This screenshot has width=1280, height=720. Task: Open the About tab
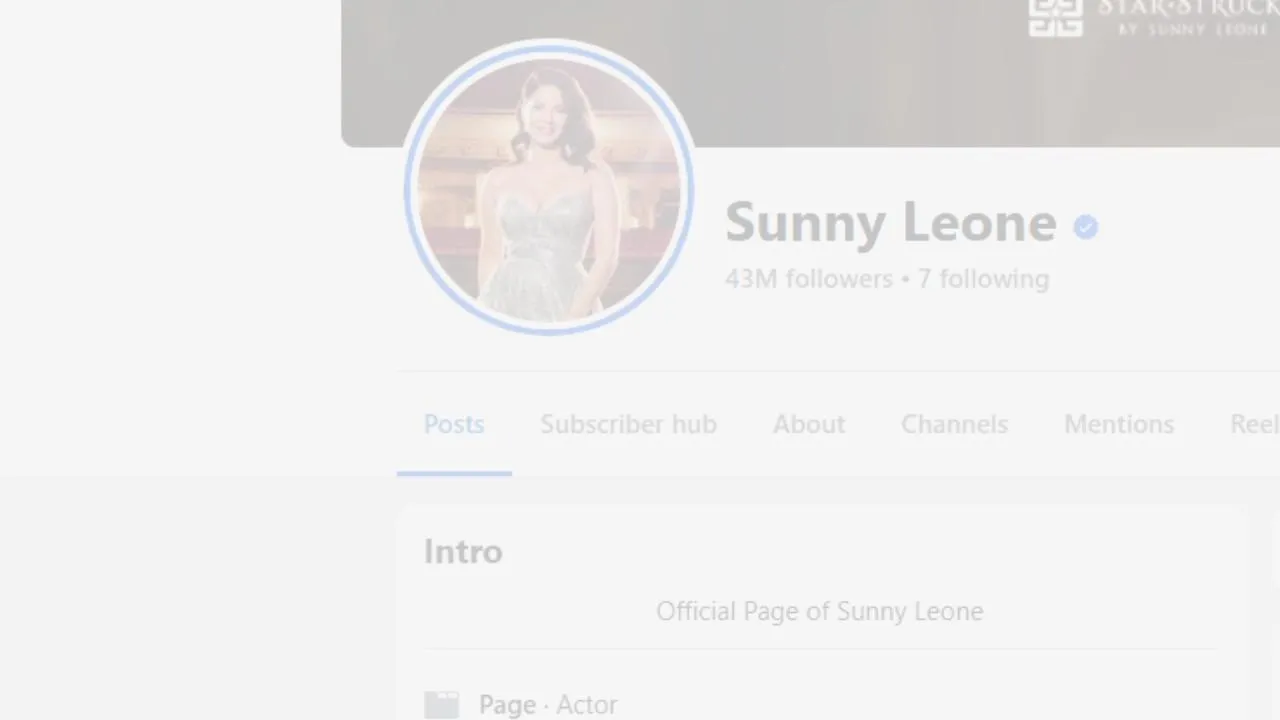tap(809, 424)
